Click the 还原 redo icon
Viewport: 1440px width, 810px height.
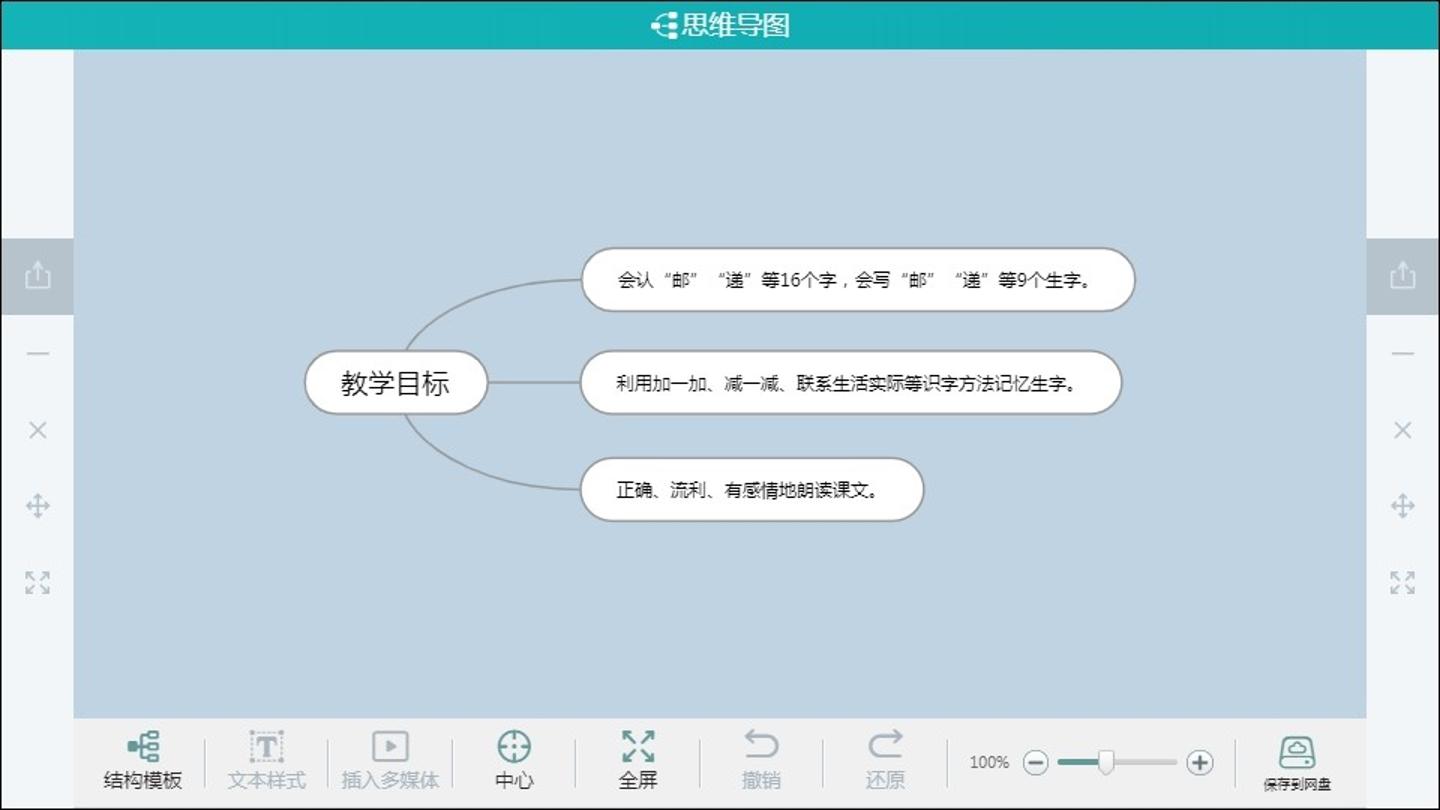[885, 746]
